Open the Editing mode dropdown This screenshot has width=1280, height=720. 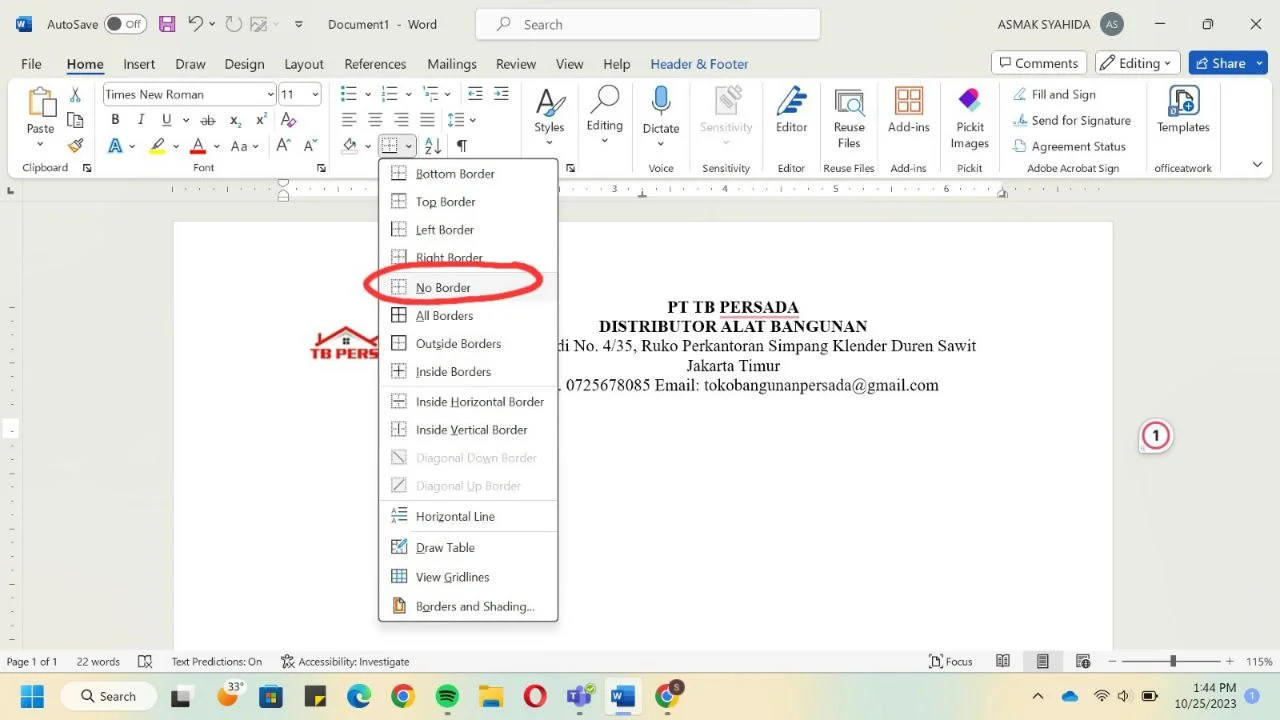(x=1137, y=63)
